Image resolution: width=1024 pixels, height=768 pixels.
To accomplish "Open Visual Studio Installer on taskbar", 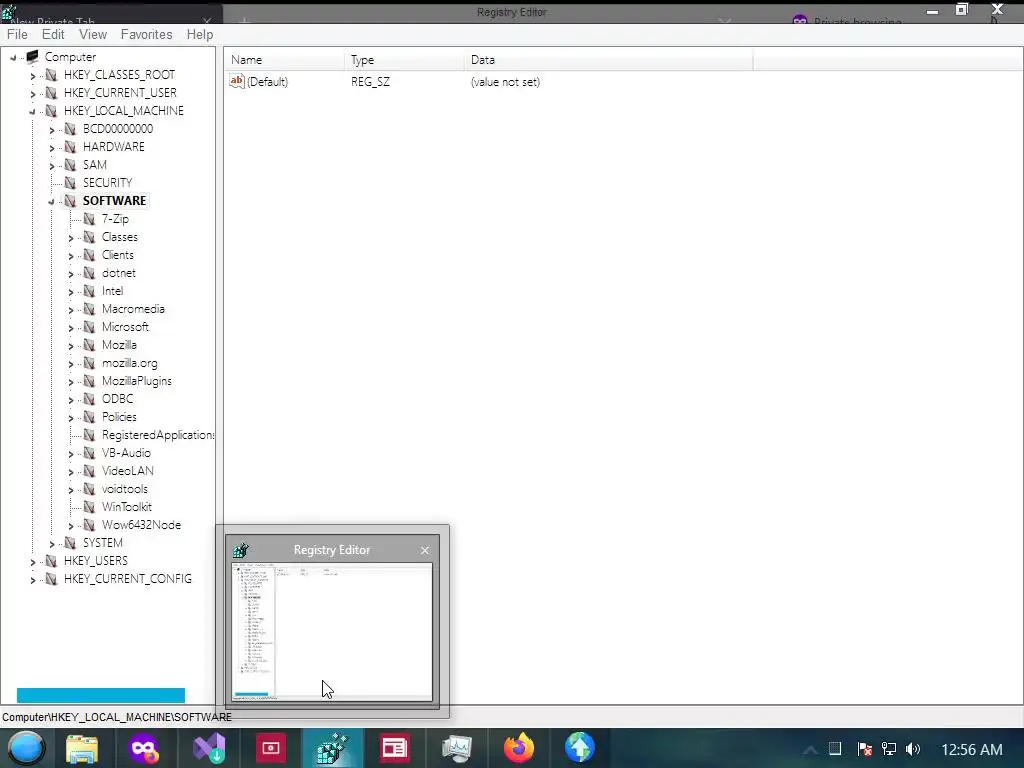I will point(209,748).
